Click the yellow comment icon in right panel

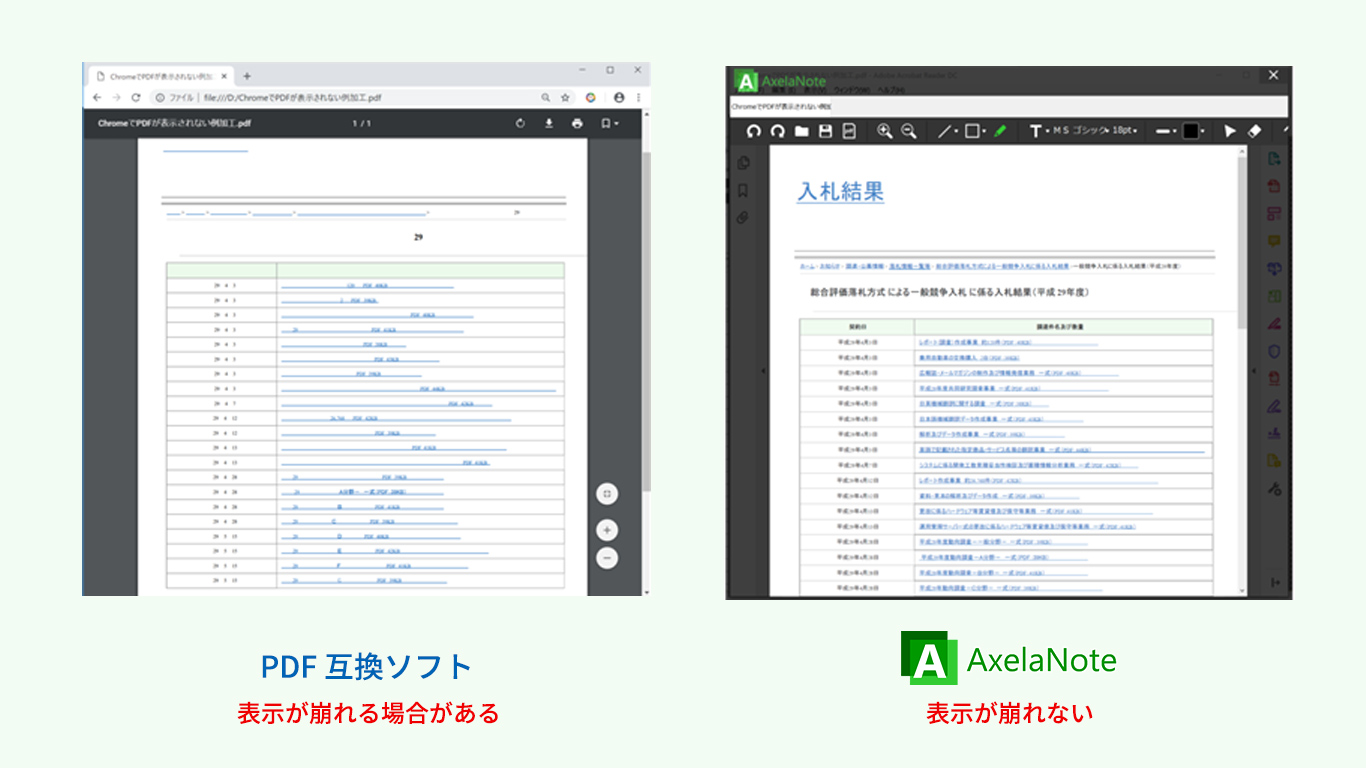pyautogui.click(x=1274, y=241)
